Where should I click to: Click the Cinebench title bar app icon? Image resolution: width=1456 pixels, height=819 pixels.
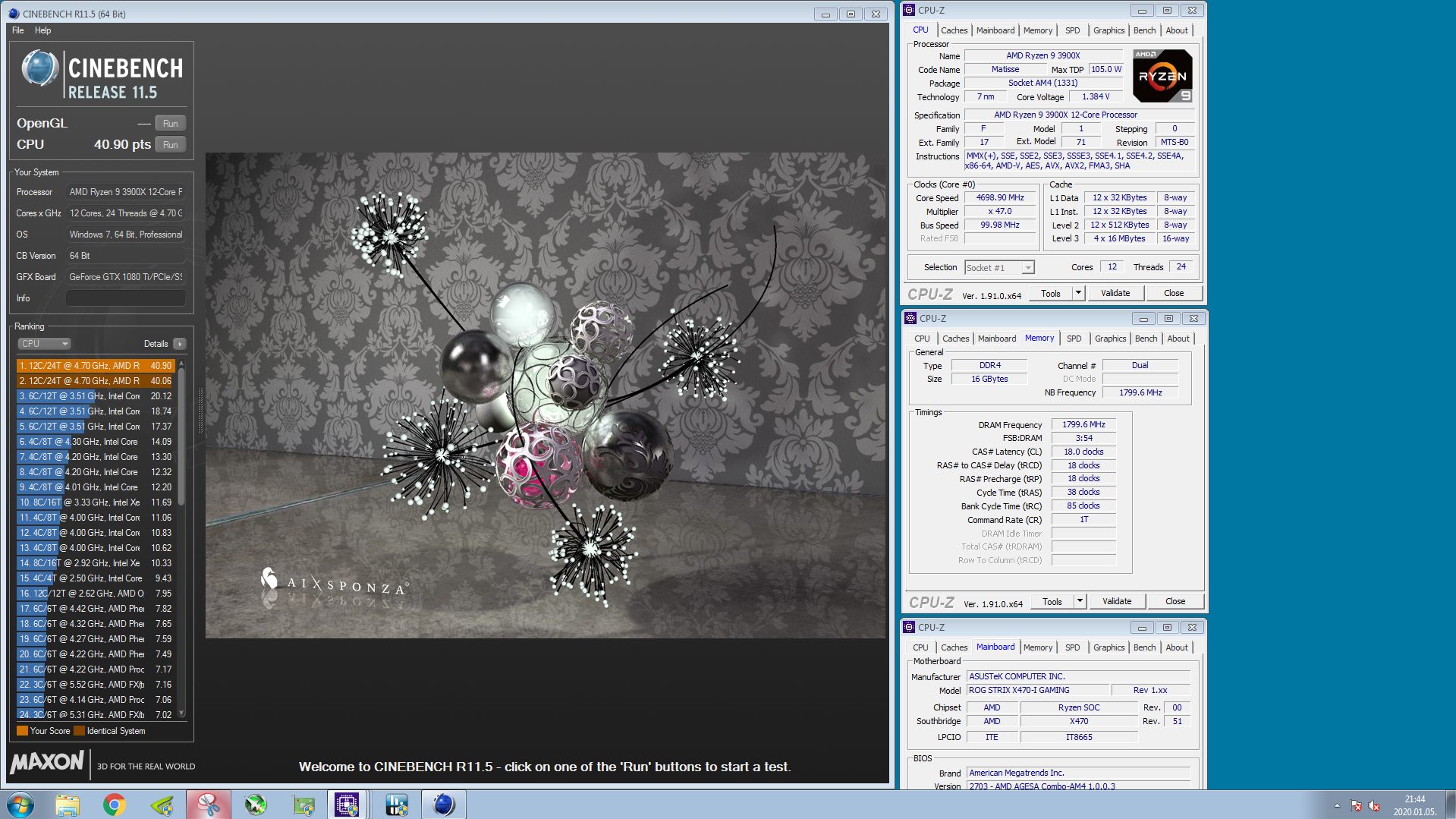click(x=13, y=14)
